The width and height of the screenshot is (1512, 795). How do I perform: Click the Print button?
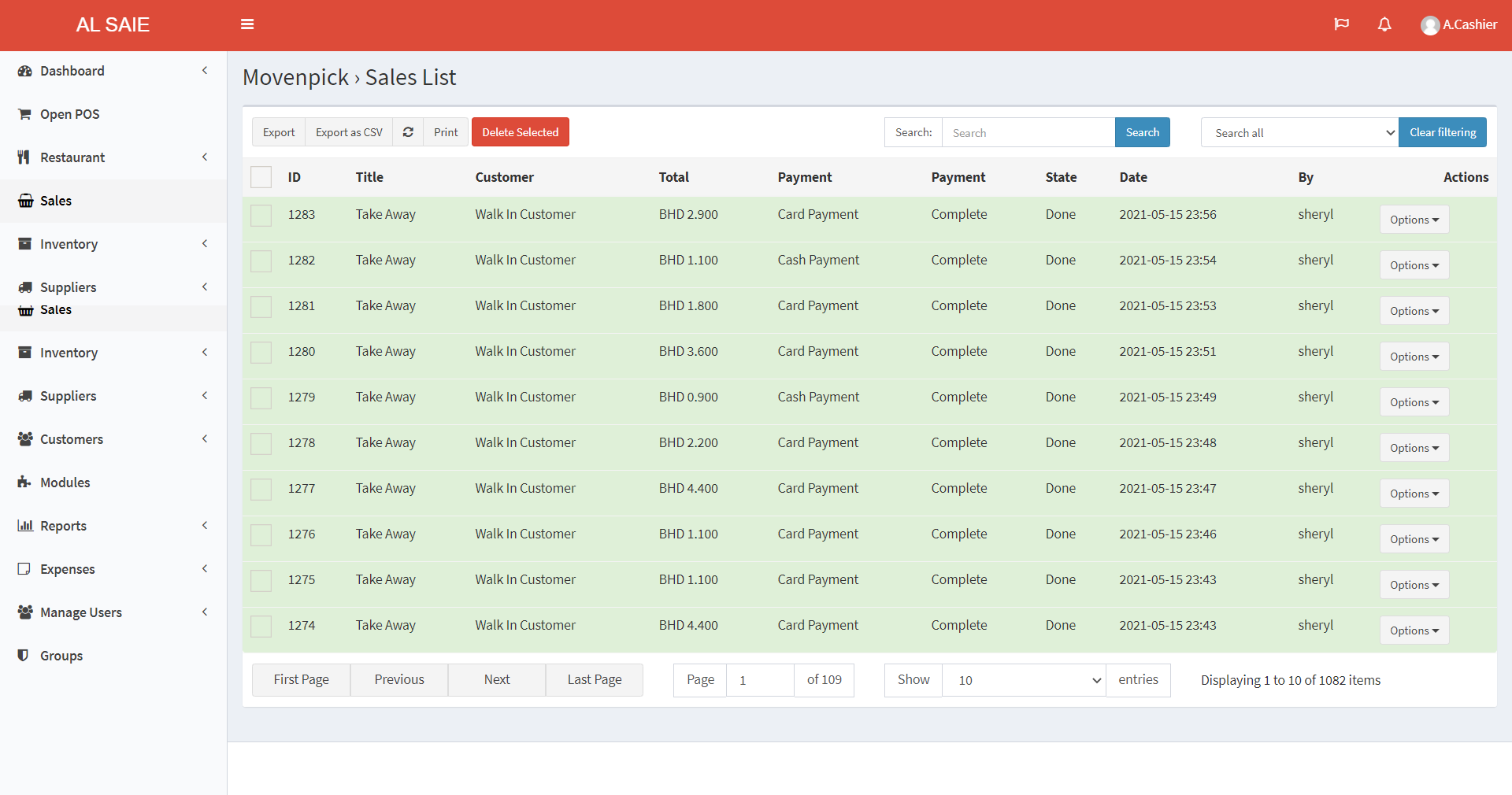coord(446,132)
